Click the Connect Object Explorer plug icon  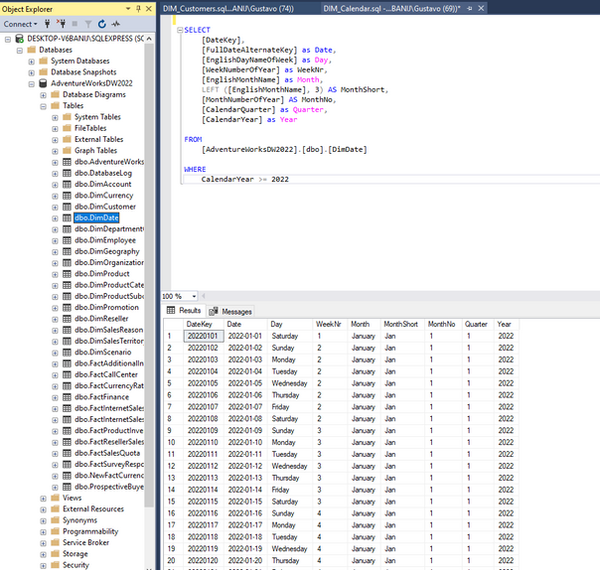click(x=47, y=24)
